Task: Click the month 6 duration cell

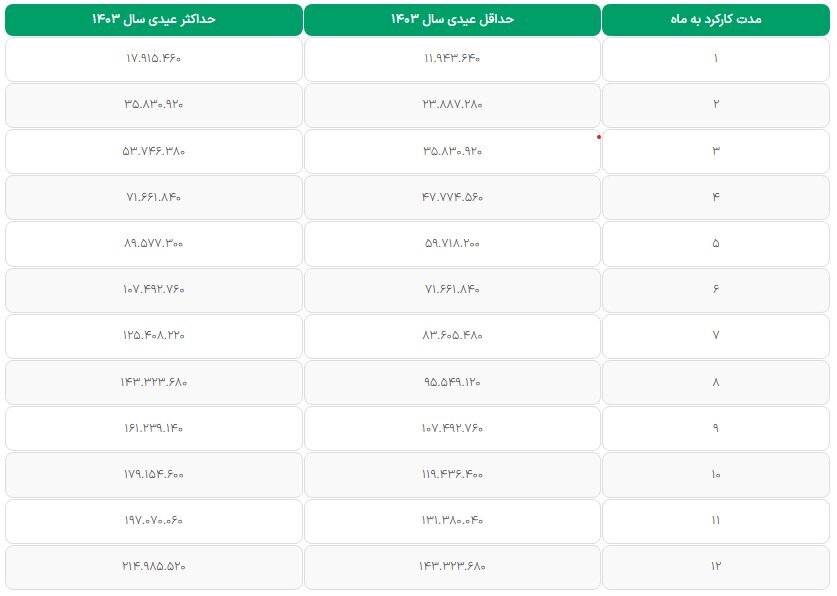Action: tap(716, 289)
